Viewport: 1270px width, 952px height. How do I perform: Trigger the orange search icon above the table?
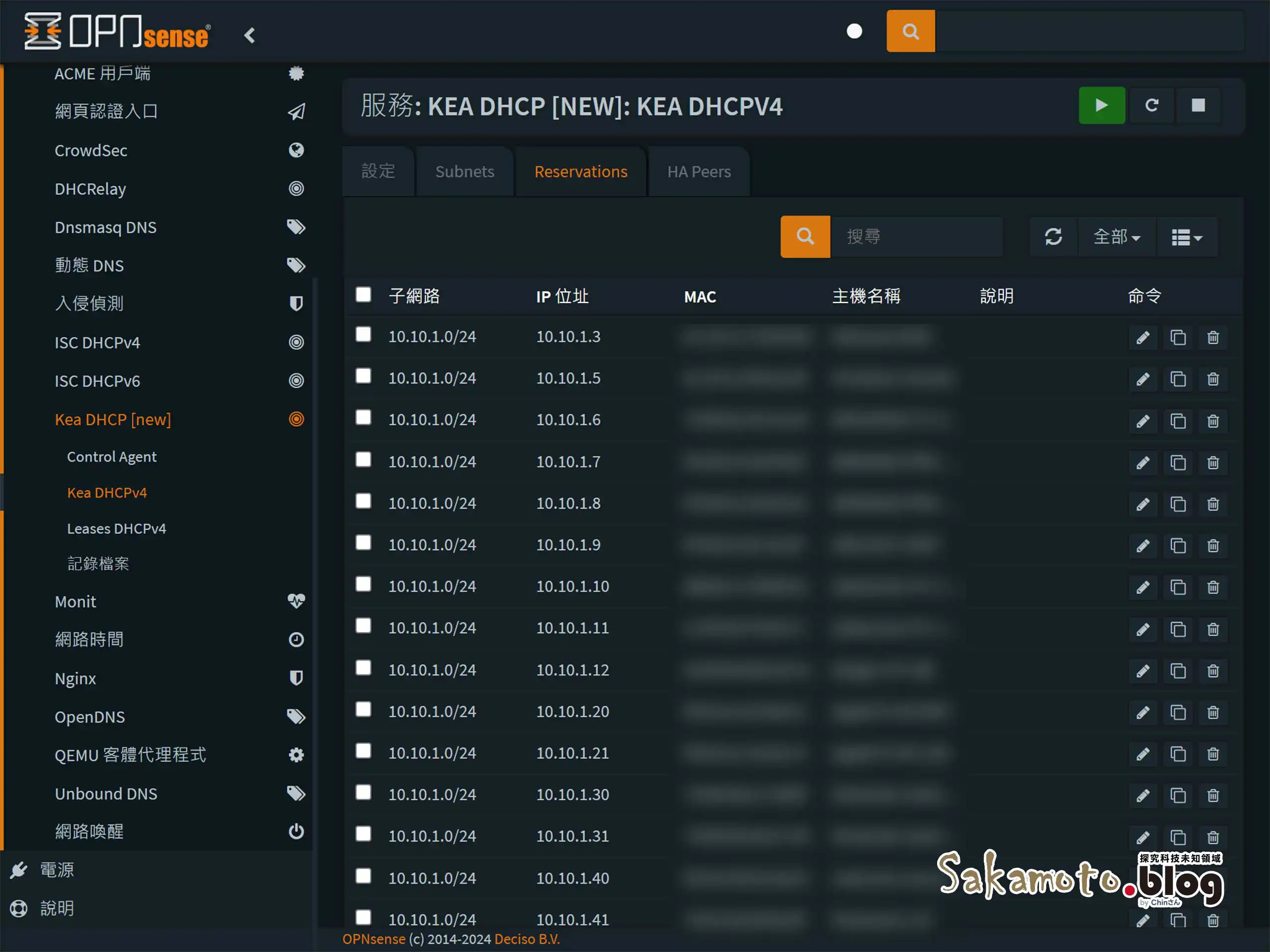tap(805, 237)
